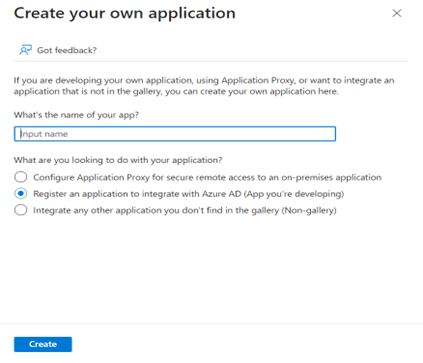
Task: Focus the Input name text field
Action: 175,134
